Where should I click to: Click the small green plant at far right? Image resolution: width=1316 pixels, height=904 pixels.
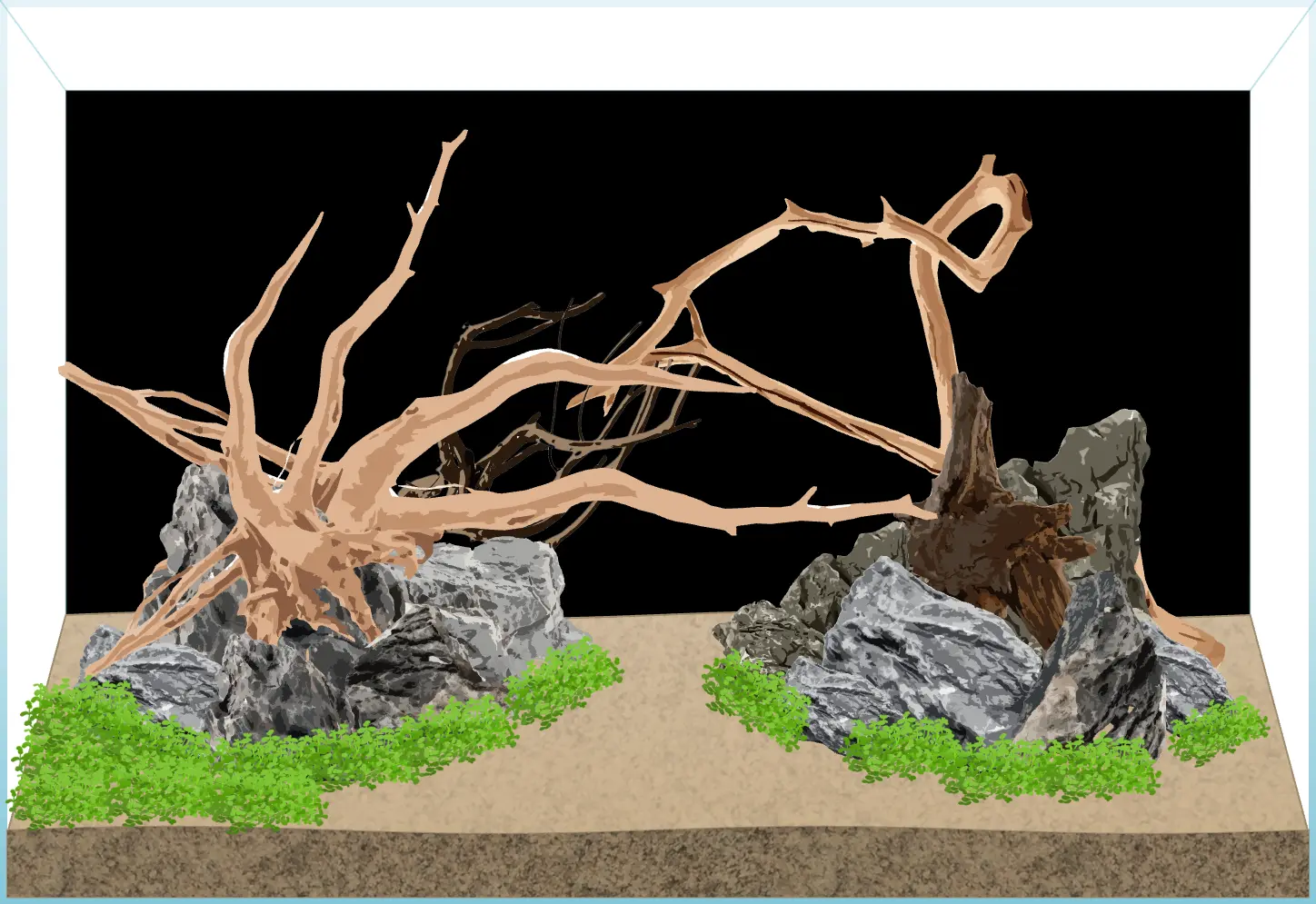click(x=1218, y=729)
